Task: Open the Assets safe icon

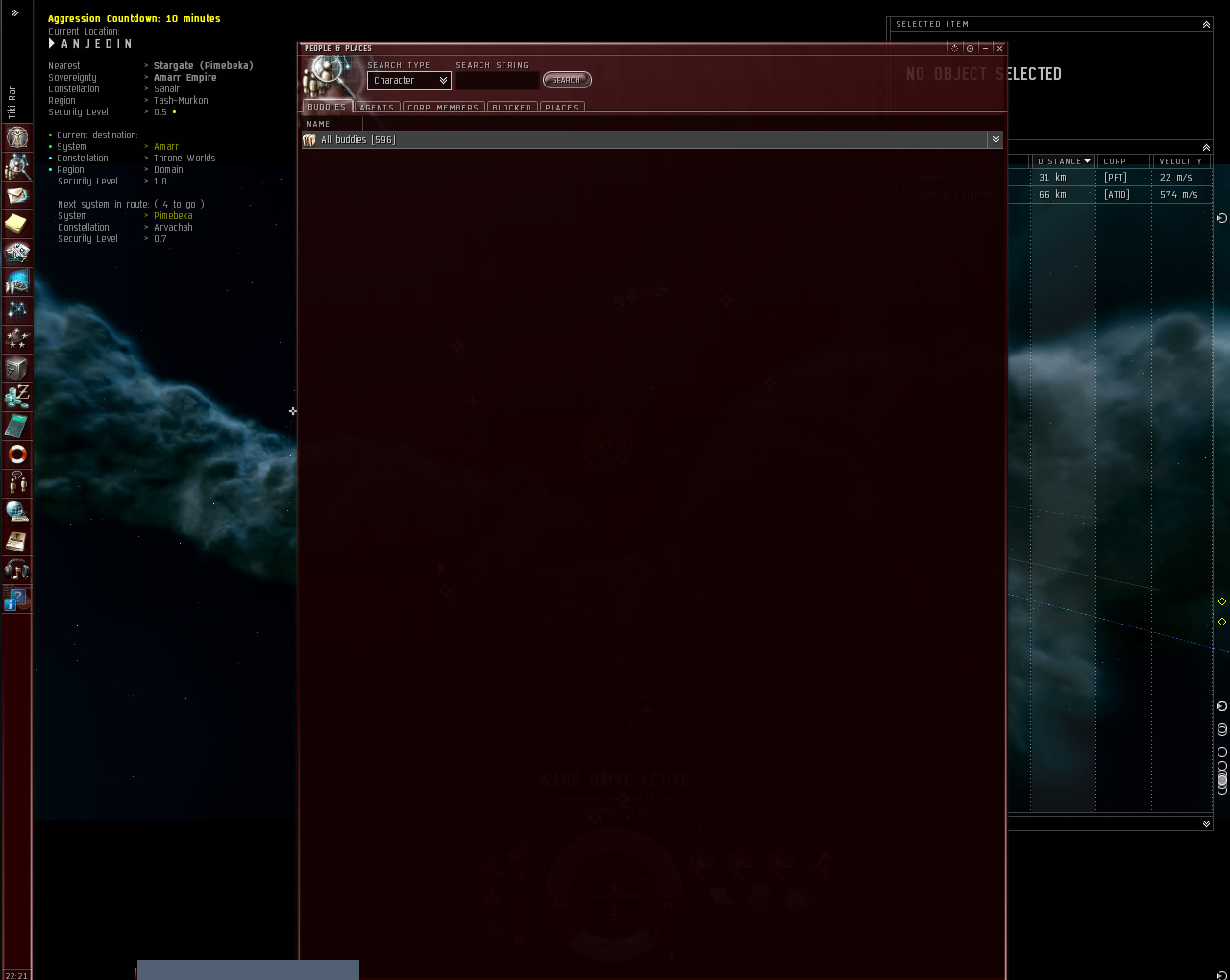Action: (x=17, y=368)
